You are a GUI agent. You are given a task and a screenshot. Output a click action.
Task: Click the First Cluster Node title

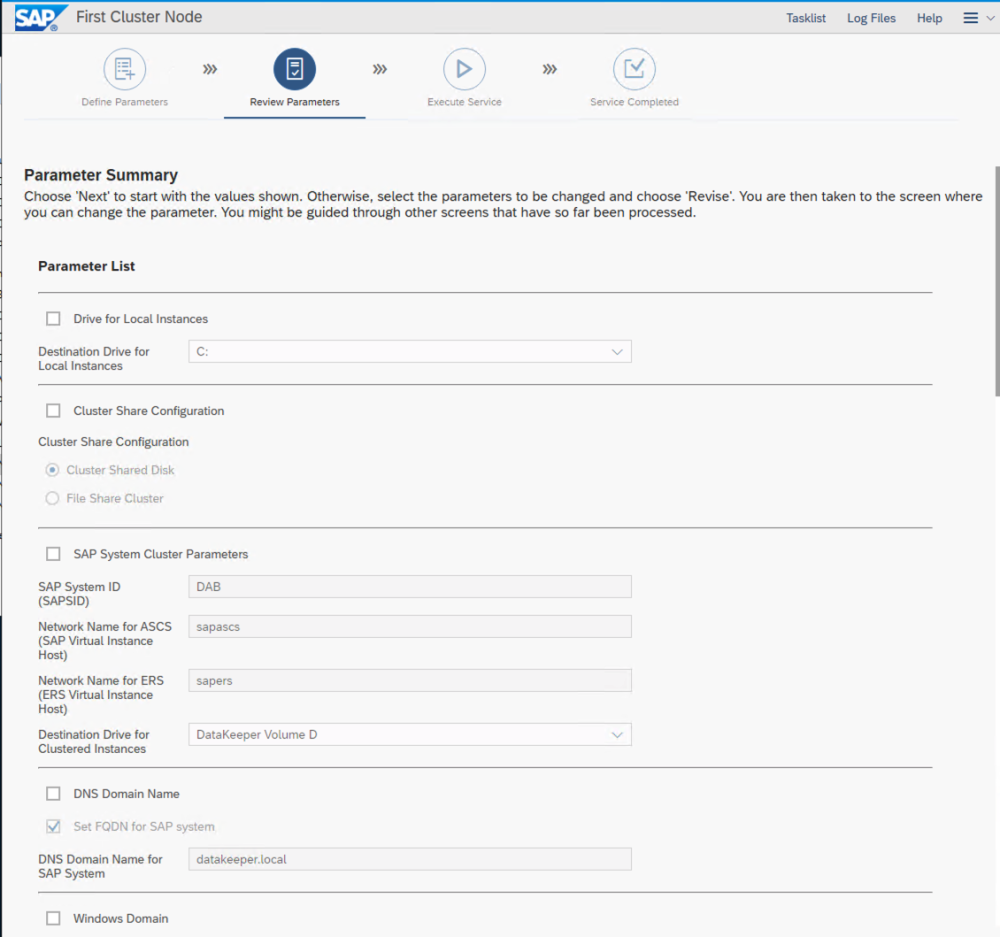tap(139, 17)
